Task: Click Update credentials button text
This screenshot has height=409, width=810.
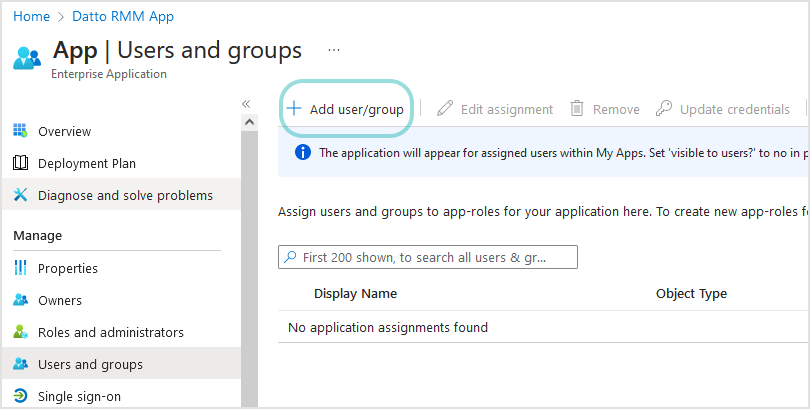Action: click(735, 109)
